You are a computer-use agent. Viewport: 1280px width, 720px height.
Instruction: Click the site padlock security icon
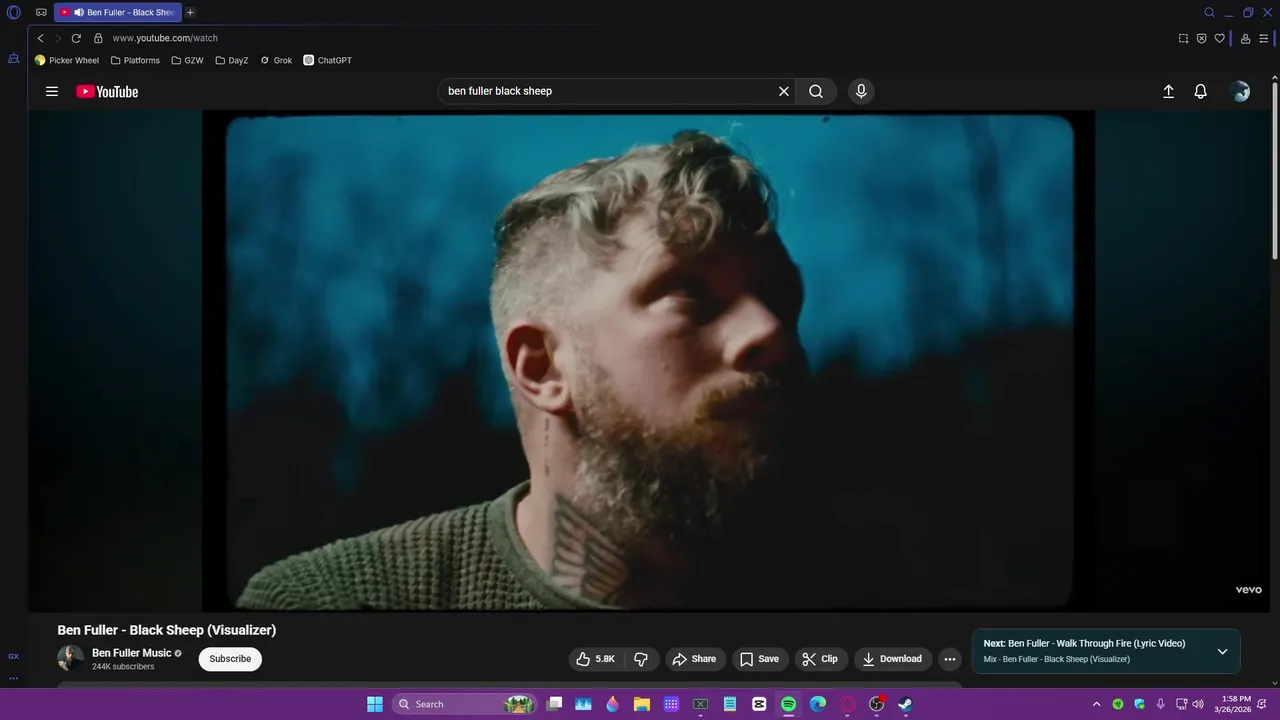click(98, 38)
